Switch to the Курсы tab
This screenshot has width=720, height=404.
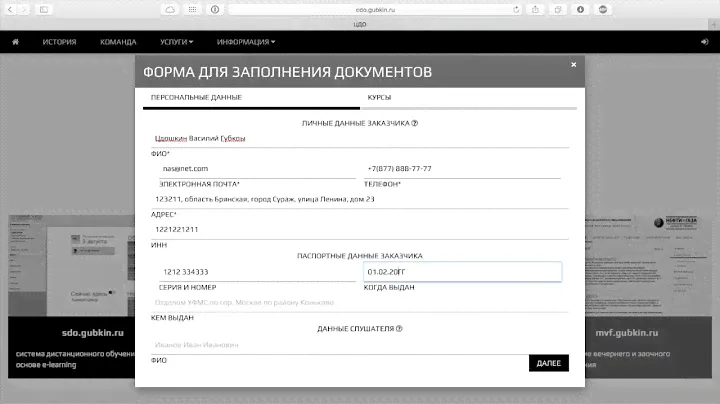click(379, 97)
